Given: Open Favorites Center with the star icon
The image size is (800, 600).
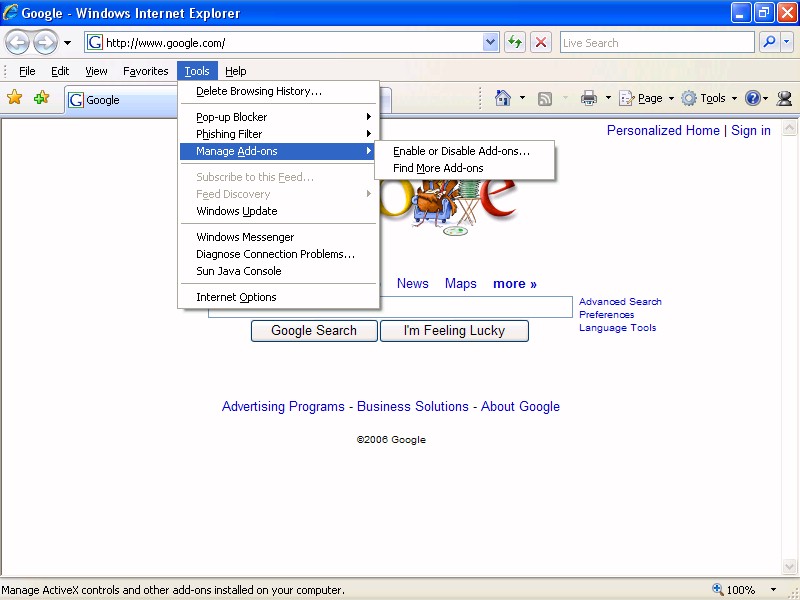Looking at the screenshot, I should point(15,98).
